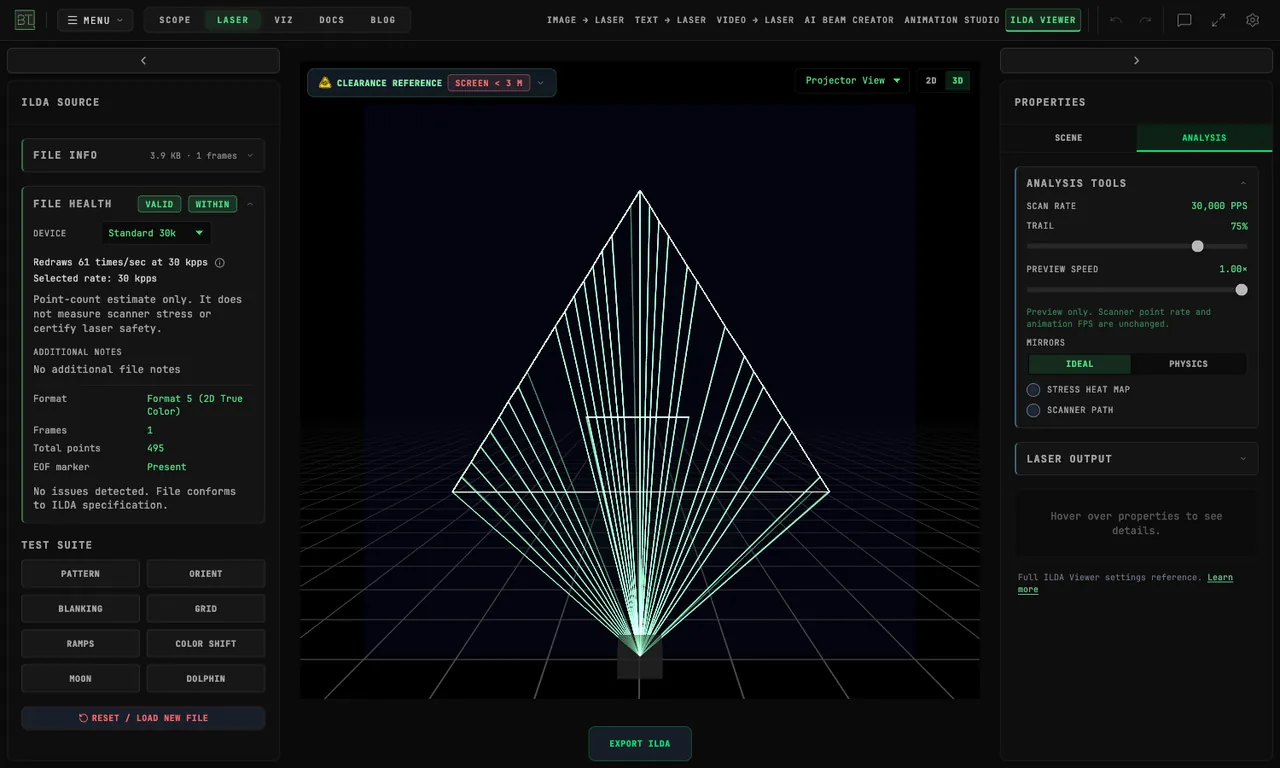Switch to the Scope tab
This screenshot has width=1280, height=768.
click(175, 20)
